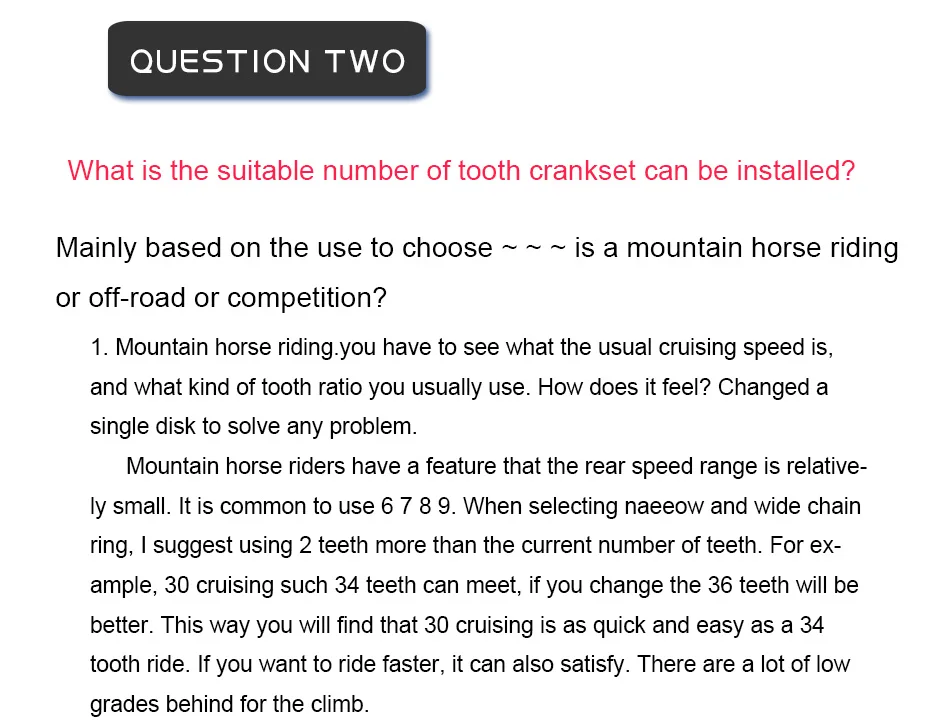
Task: Click the line 'and what kind of tooth ratio'
Action: 459,387
